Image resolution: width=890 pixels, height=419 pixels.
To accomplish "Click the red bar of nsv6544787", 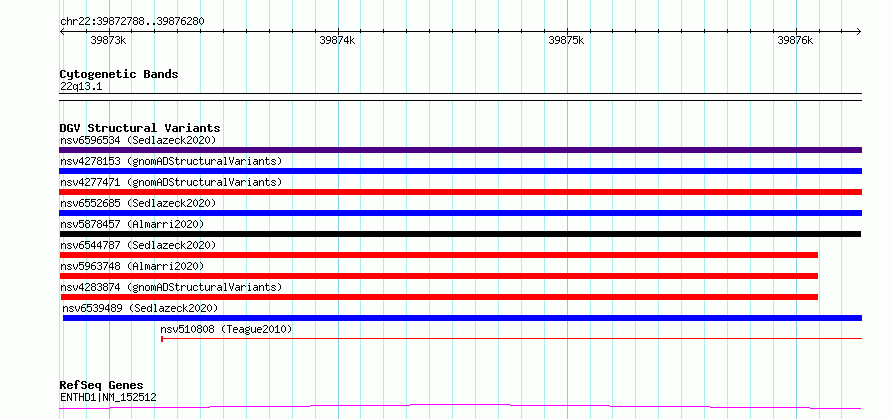I will [x=439, y=255].
